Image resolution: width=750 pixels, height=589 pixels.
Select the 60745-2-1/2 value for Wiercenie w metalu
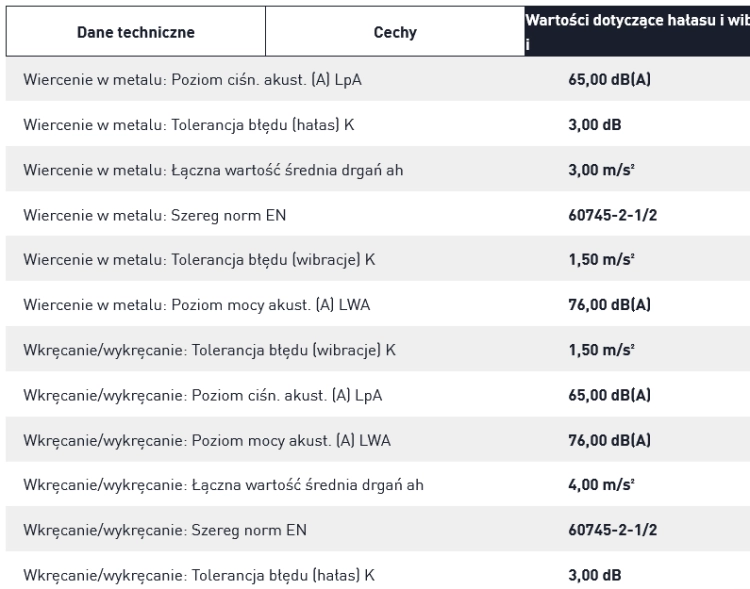(613, 215)
